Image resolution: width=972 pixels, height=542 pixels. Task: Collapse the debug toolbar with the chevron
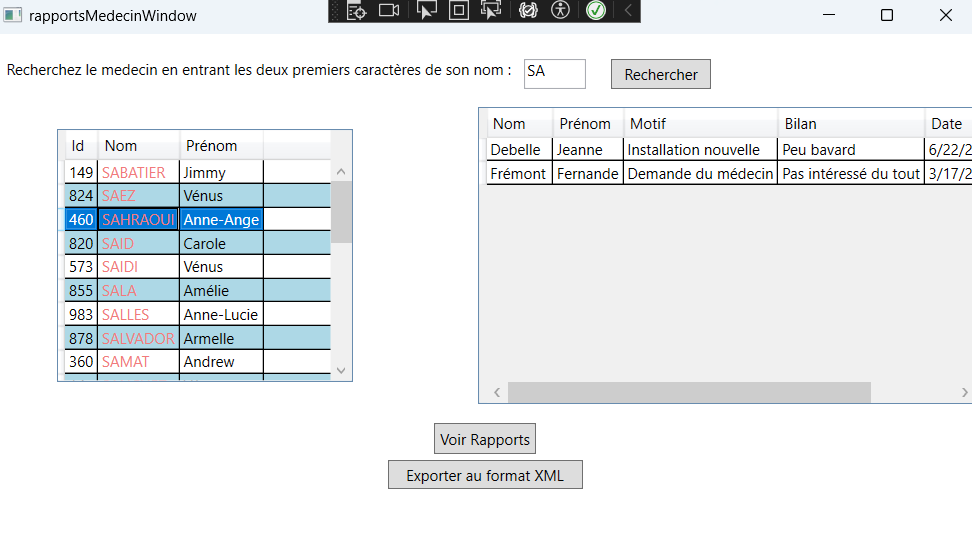coord(628,11)
